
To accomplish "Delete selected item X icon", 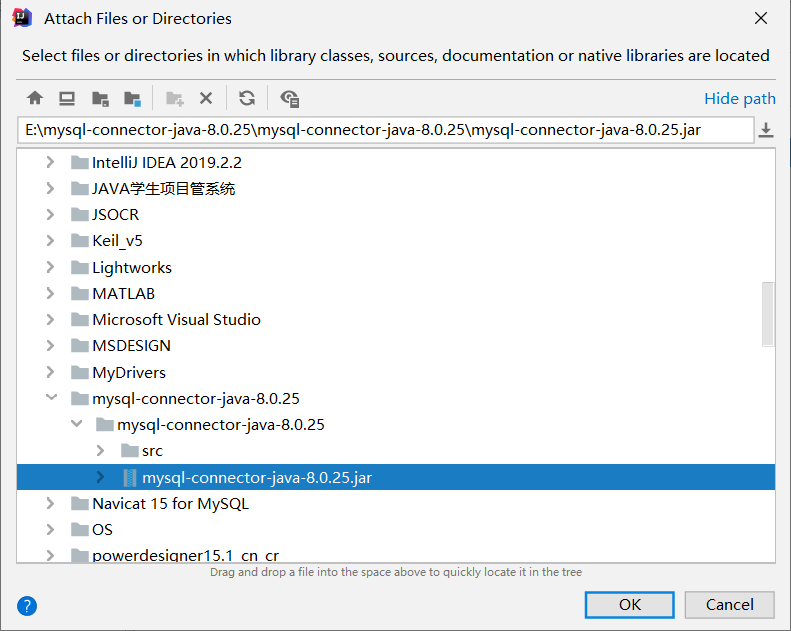I will pyautogui.click(x=206, y=98).
